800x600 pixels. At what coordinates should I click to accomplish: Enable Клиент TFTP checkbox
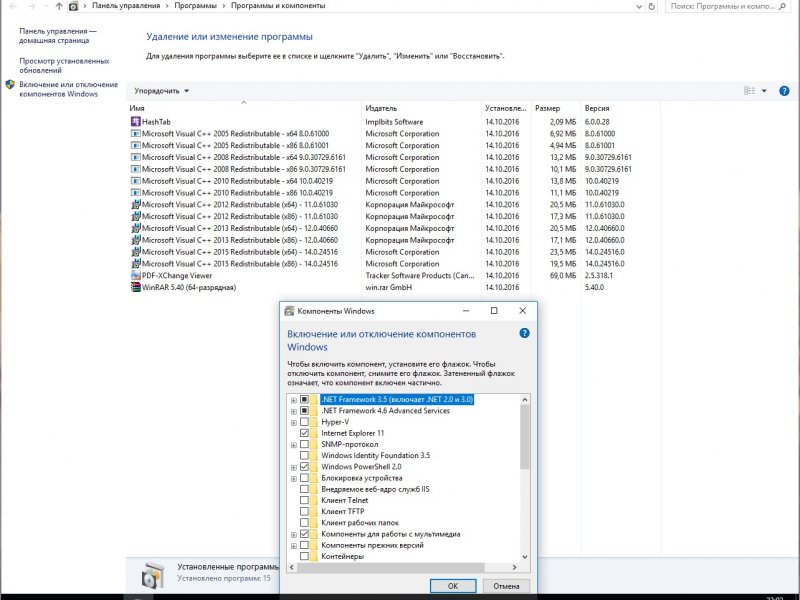304,512
